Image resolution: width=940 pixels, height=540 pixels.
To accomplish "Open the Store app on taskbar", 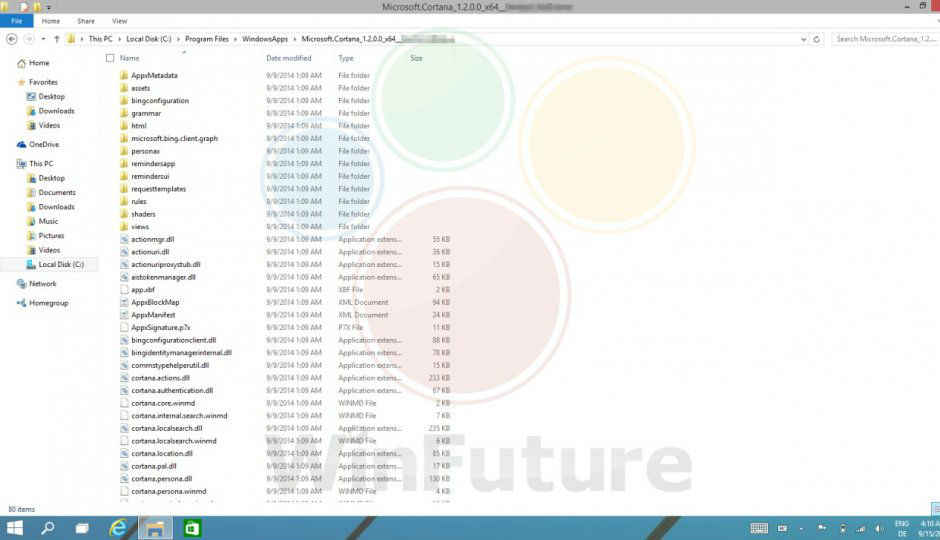I will point(192,528).
